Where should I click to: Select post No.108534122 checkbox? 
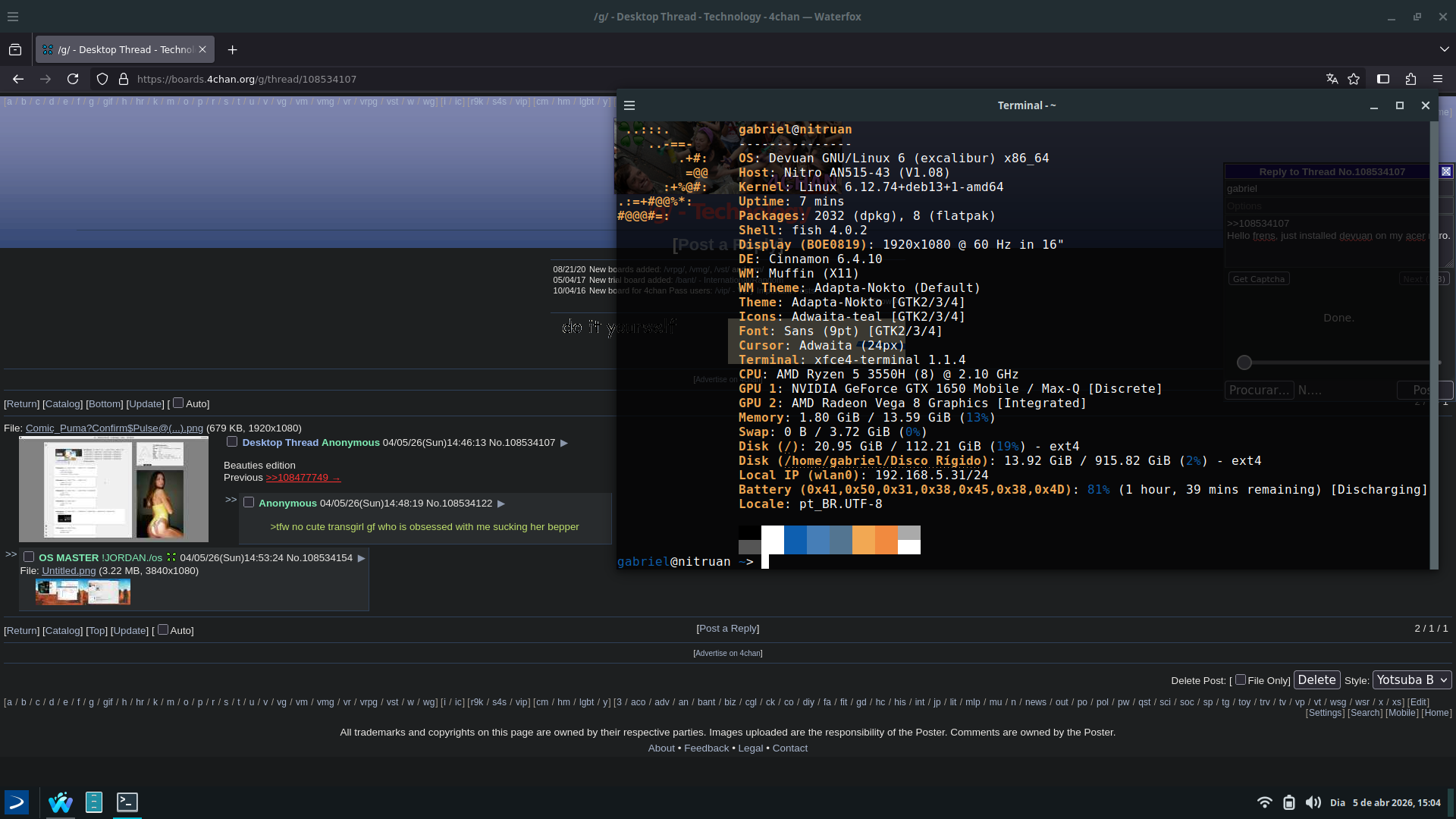[249, 502]
